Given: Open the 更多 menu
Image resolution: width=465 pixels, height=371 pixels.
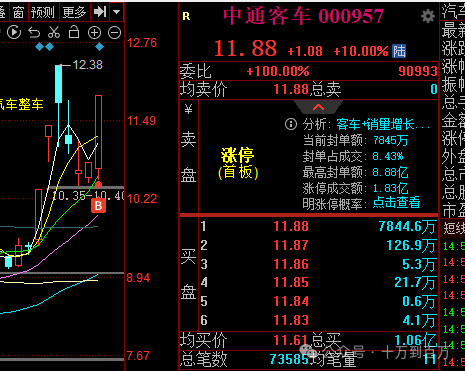Looking at the screenshot, I should [x=74, y=12].
